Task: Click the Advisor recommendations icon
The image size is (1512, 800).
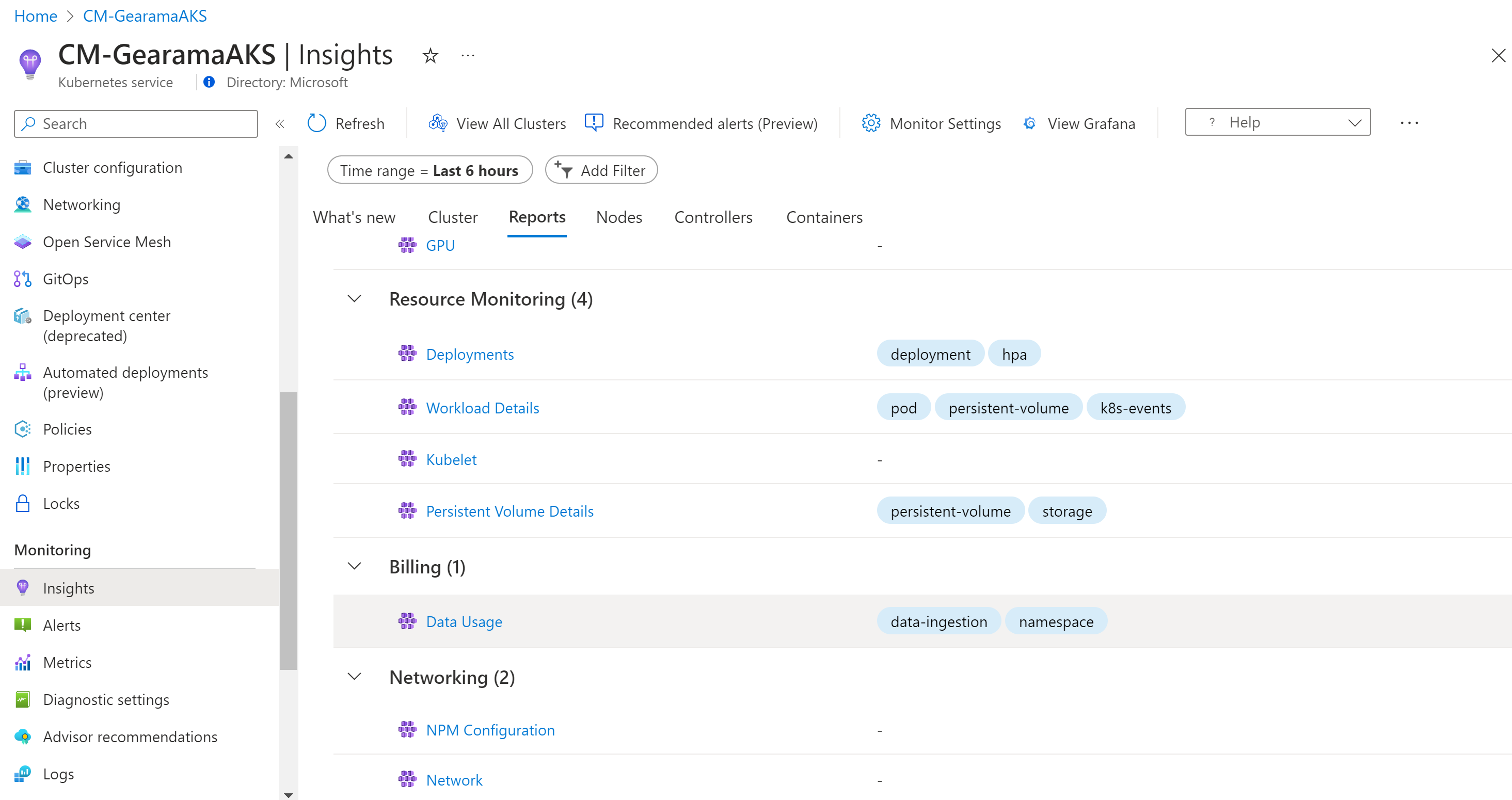Action: point(22,737)
